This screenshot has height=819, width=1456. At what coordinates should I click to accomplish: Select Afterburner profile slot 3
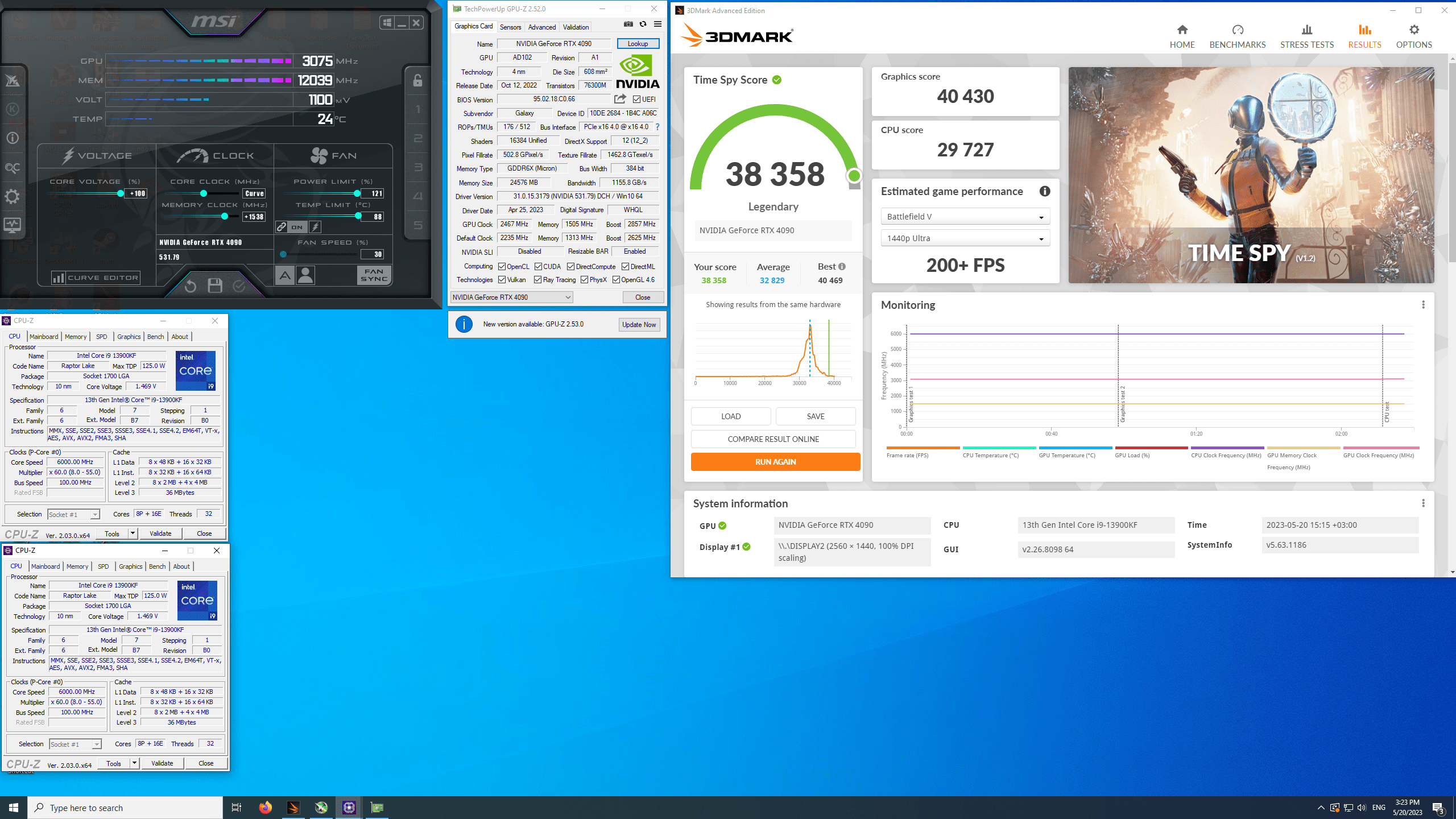[418, 167]
